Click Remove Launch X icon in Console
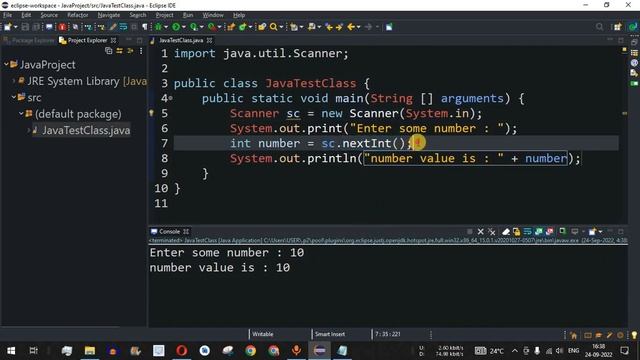This screenshot has height=360, width=640. point(480,232)
